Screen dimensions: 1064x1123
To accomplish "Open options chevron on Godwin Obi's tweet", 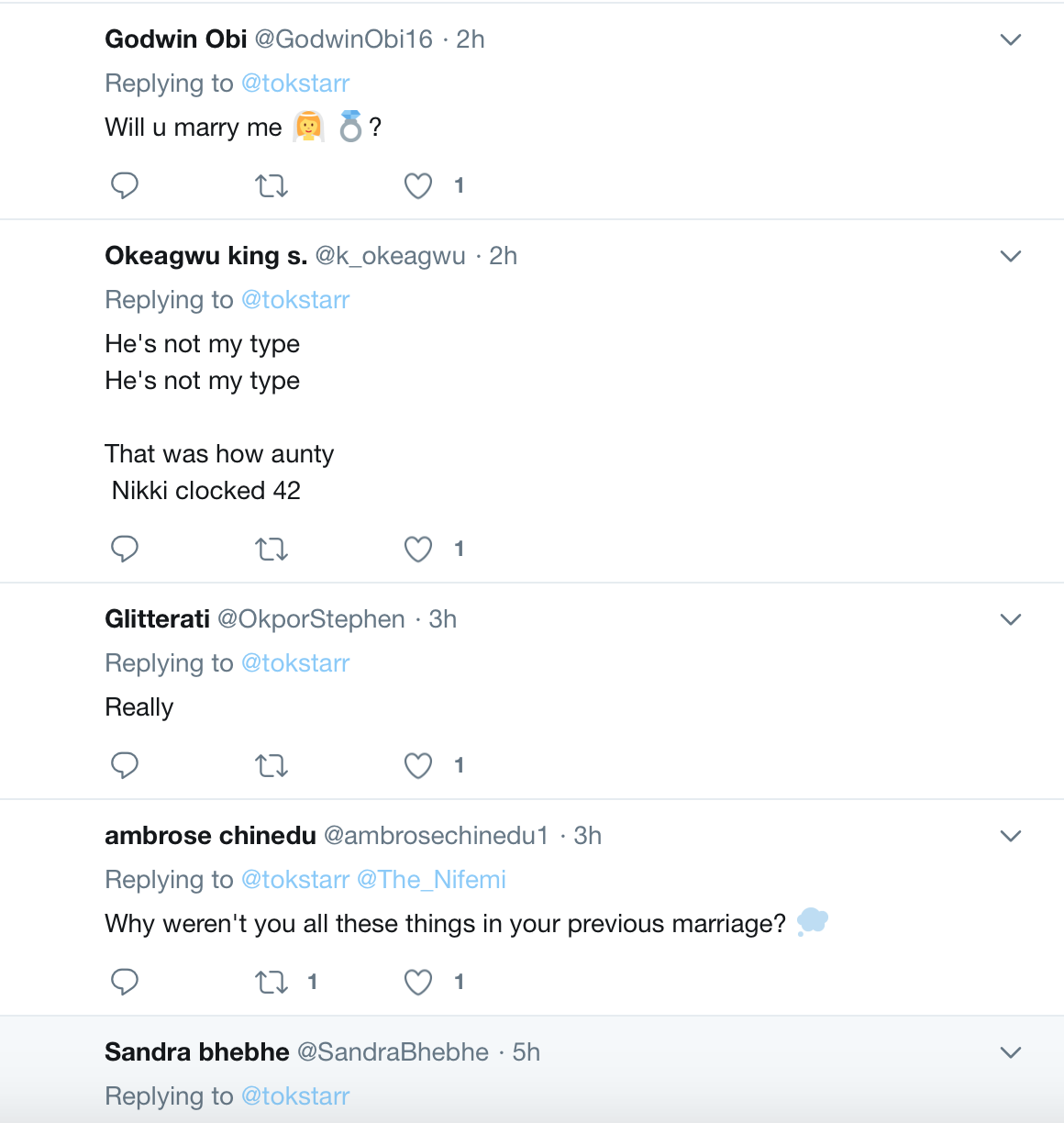I will click(1010, 39).
